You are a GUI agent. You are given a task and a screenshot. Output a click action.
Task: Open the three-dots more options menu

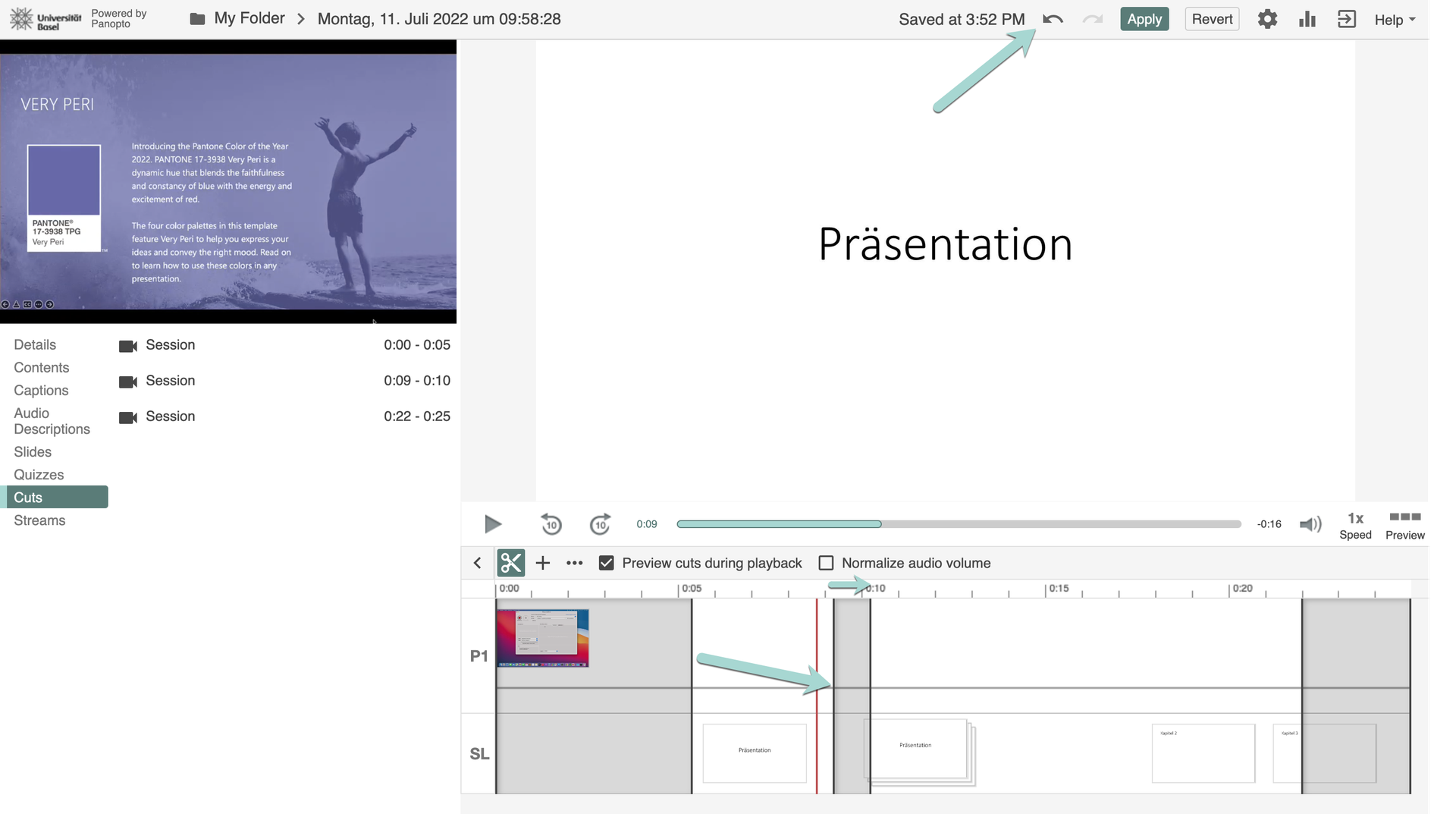coord(575,563)
